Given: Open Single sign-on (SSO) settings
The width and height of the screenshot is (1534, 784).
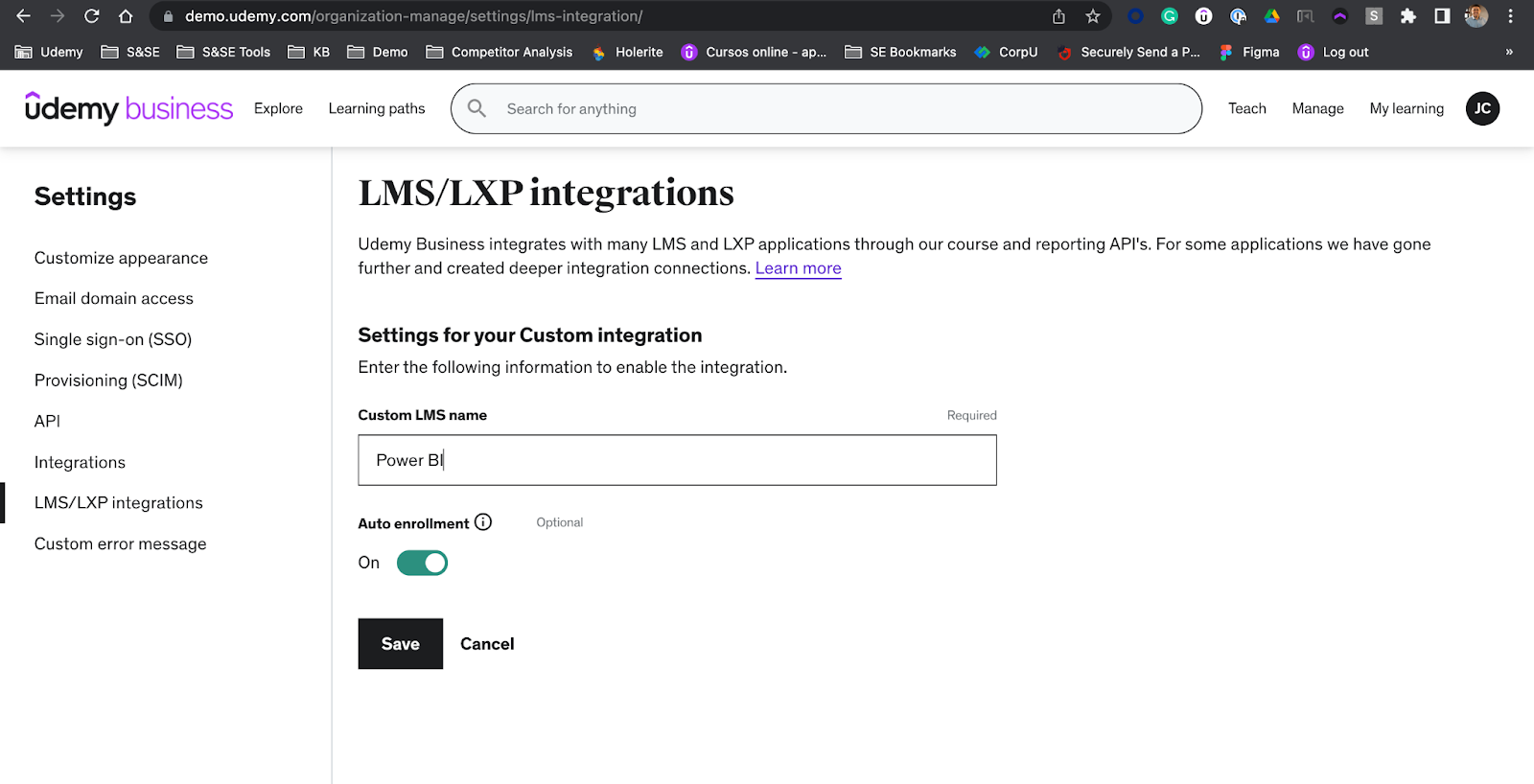Looking at the screenshot, I should 113,339.
